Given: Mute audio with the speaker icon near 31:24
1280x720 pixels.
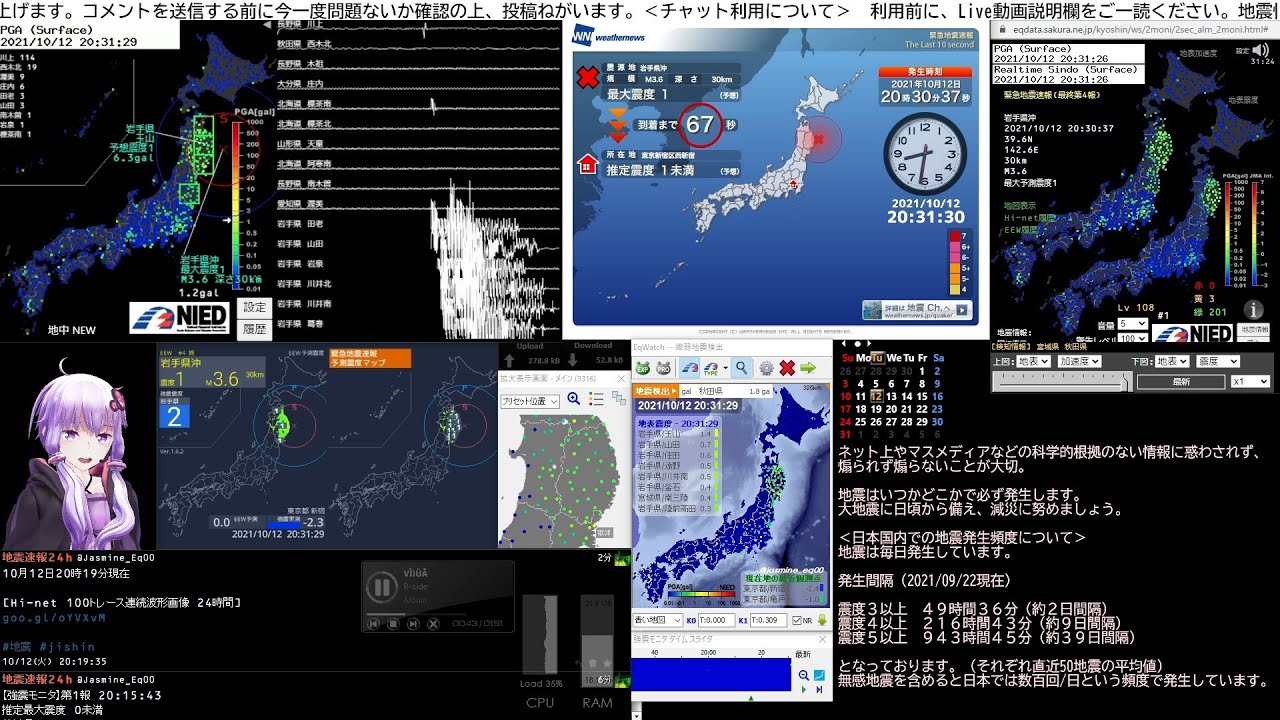Looking at the screenshot, I should [x=1261, y=50].
